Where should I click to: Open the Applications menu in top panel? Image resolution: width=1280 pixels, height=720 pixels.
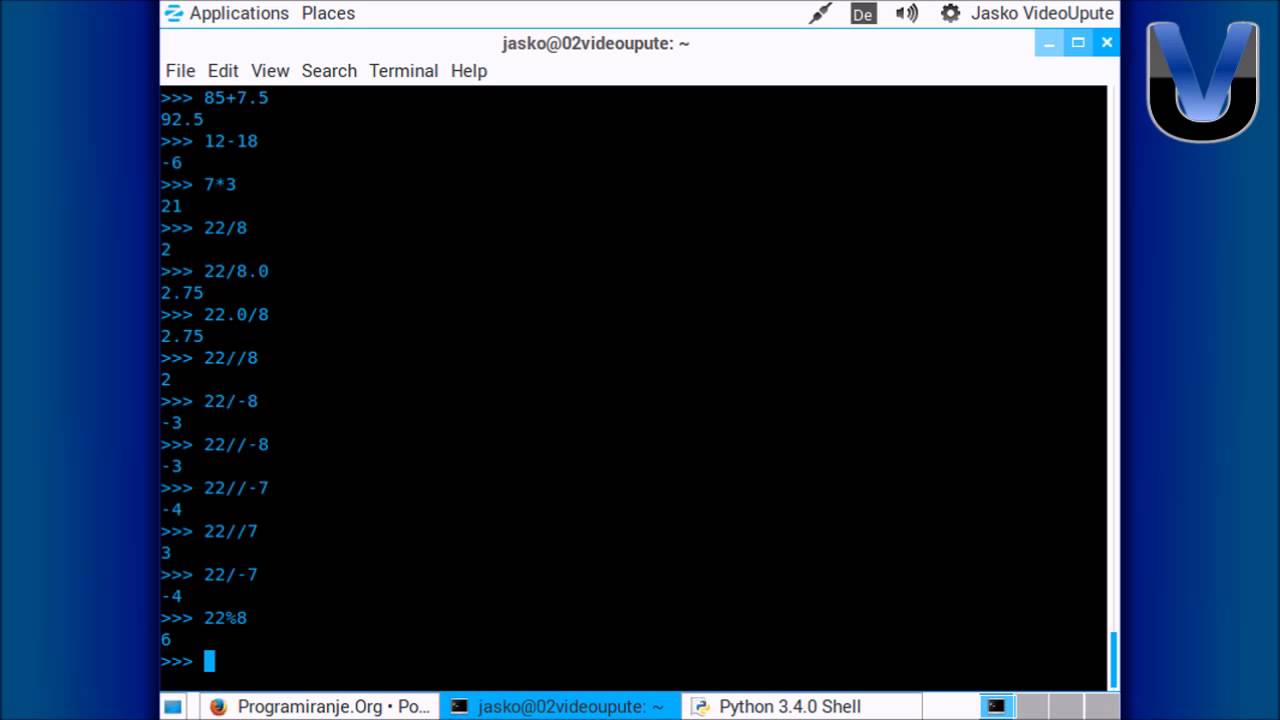click(239, 13)
